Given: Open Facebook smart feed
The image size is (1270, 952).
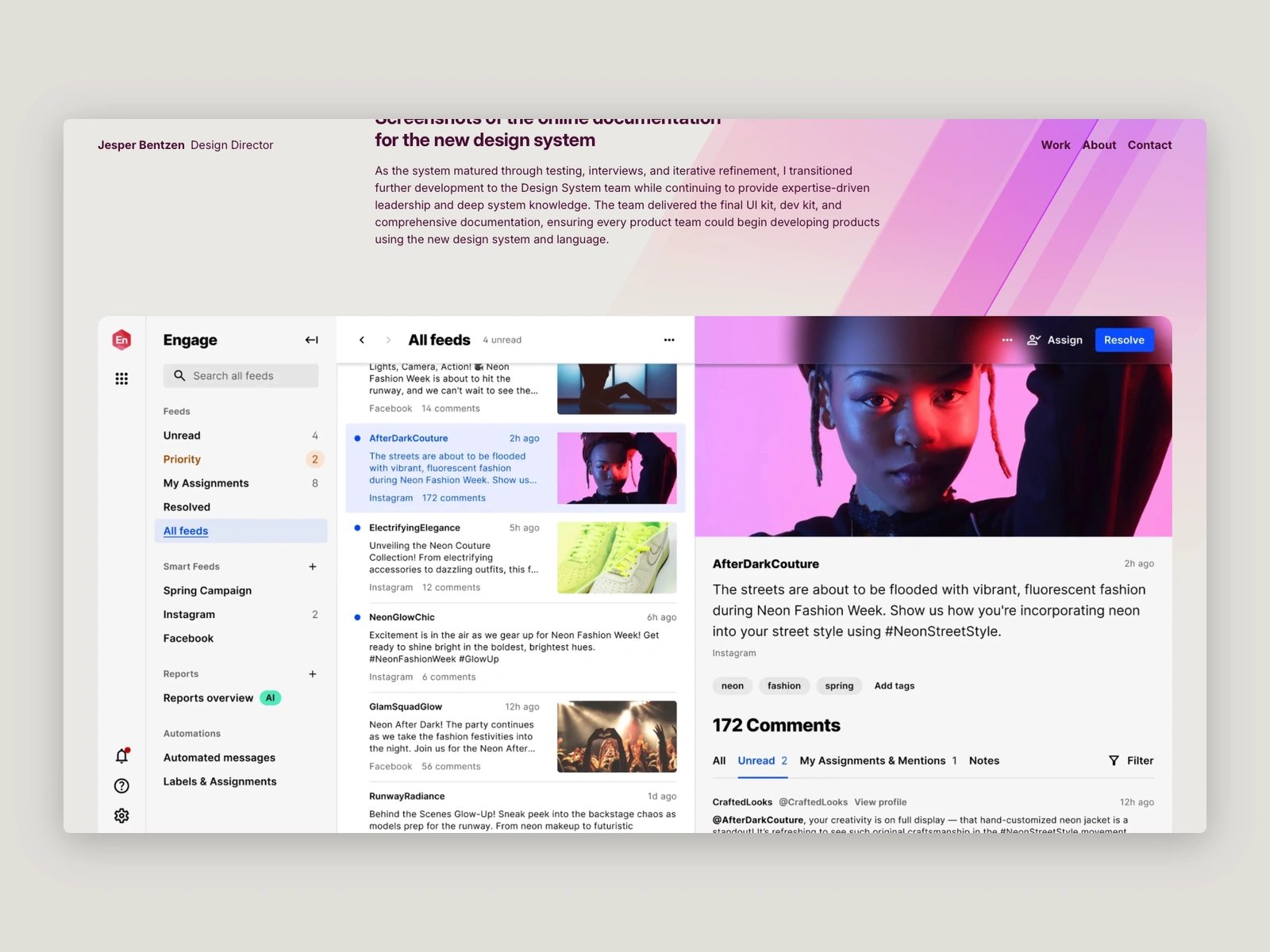Looking at the screenshot, I should point(241,638).
